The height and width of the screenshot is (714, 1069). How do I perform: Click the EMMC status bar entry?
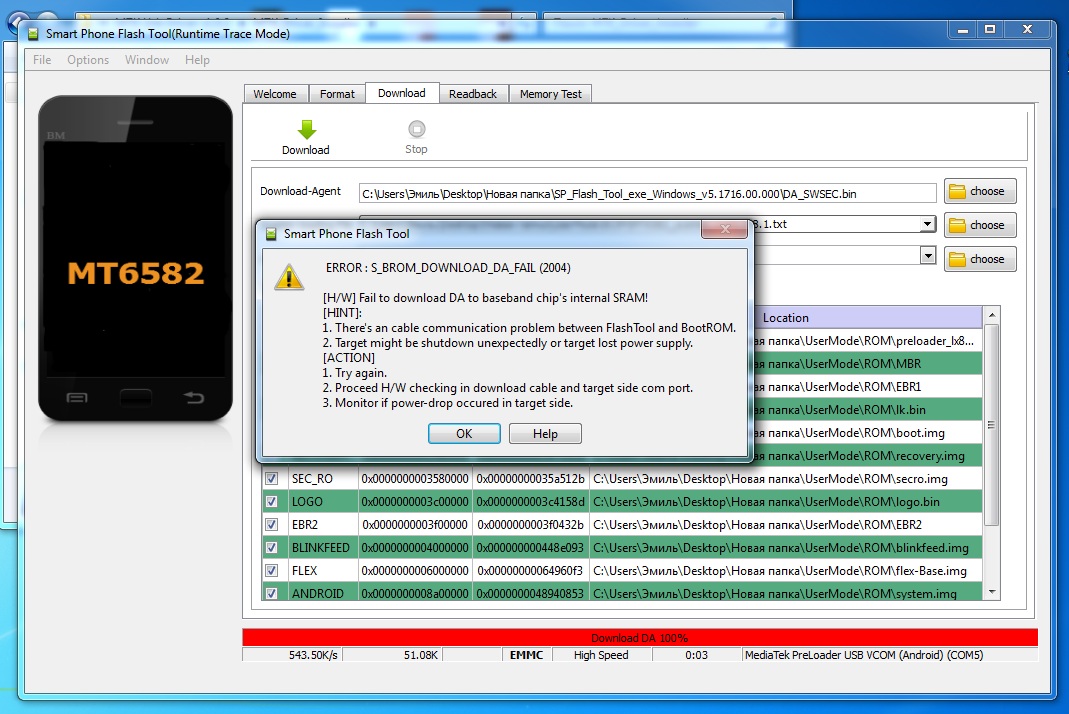[x=526, y=655]
